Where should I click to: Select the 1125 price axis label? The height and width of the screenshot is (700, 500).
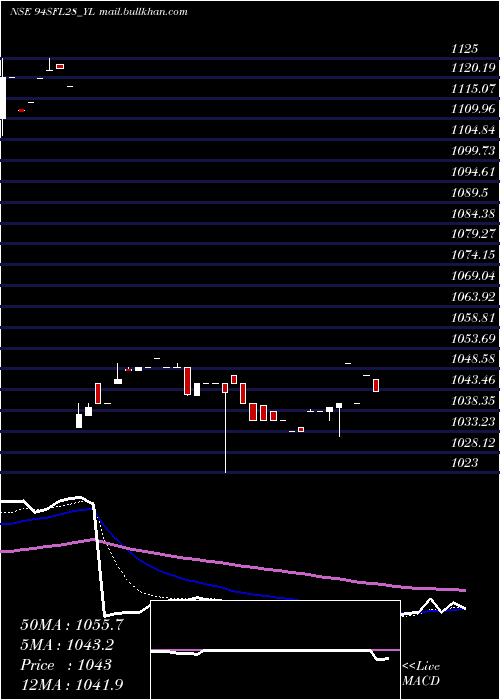point(465,49)
